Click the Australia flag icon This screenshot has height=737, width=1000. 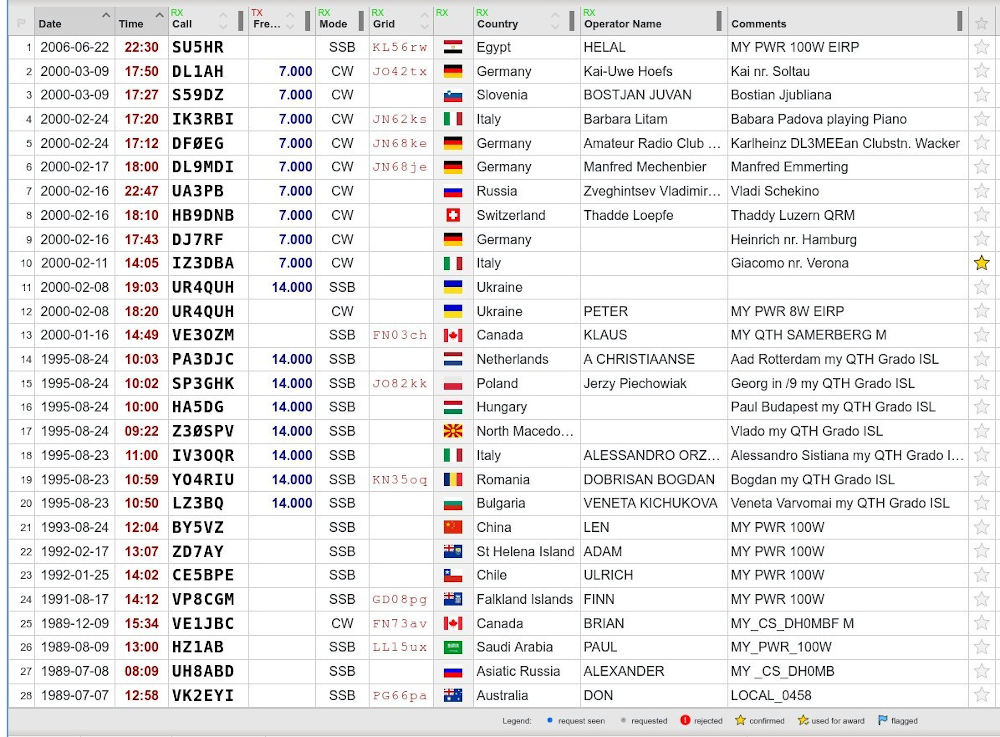pos(453,695)
